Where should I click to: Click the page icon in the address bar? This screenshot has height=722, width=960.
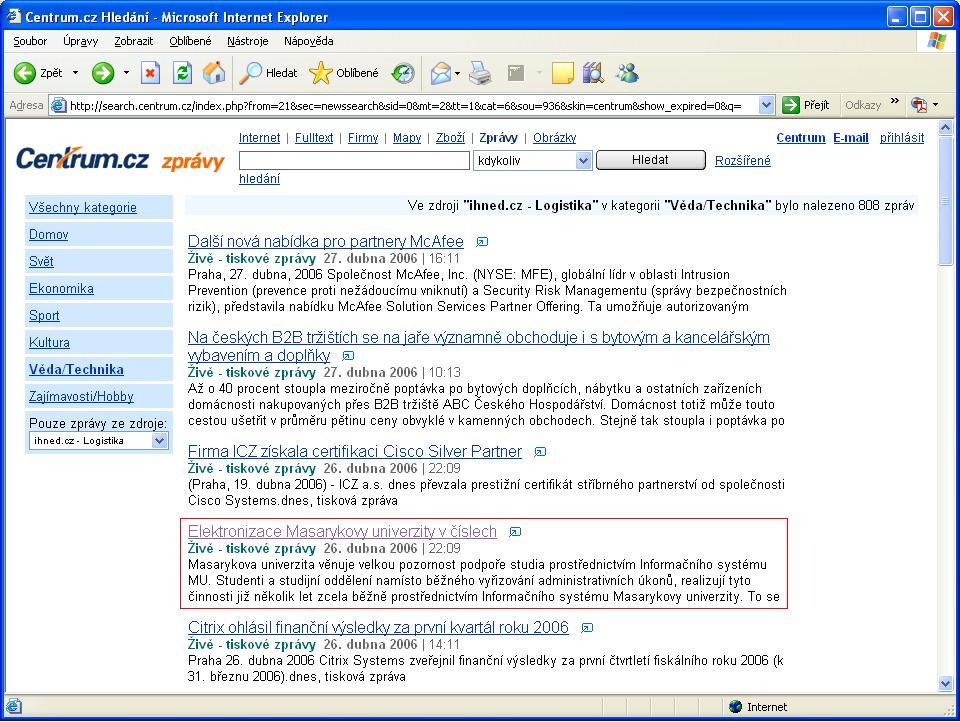coord(59,105)
